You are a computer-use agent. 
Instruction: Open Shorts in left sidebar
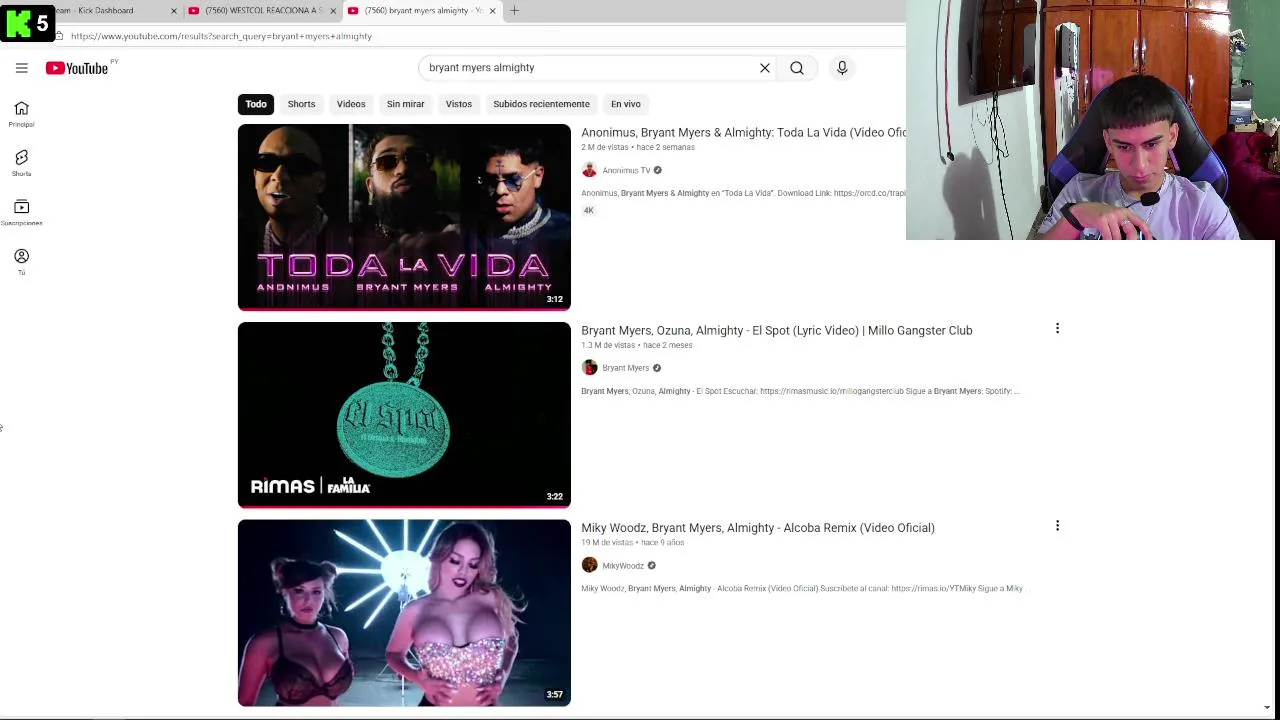pyautogui.click(x=21, y=164)
